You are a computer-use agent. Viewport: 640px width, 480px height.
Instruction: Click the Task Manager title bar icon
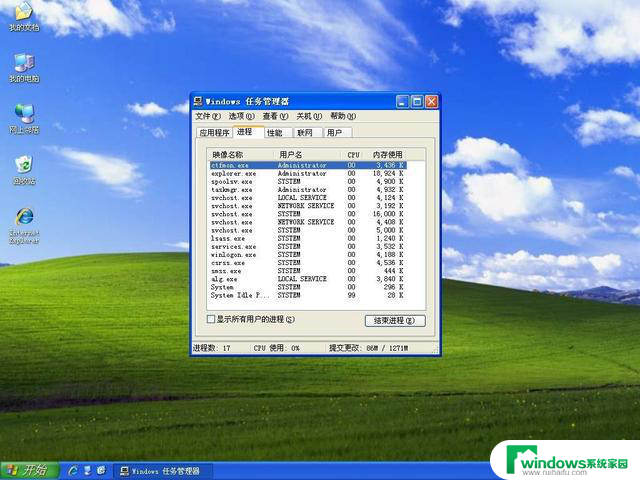(198, 101)
